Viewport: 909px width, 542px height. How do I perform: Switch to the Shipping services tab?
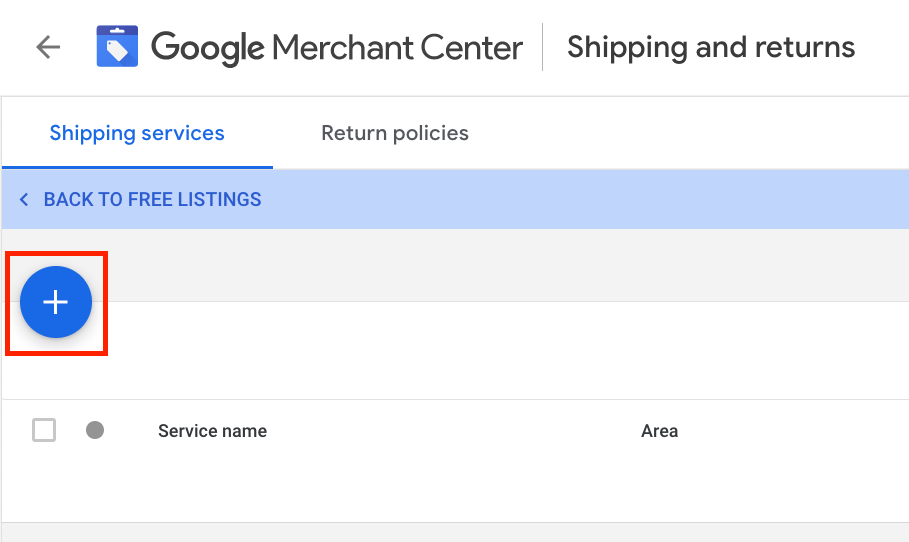[x=137, y=133]
